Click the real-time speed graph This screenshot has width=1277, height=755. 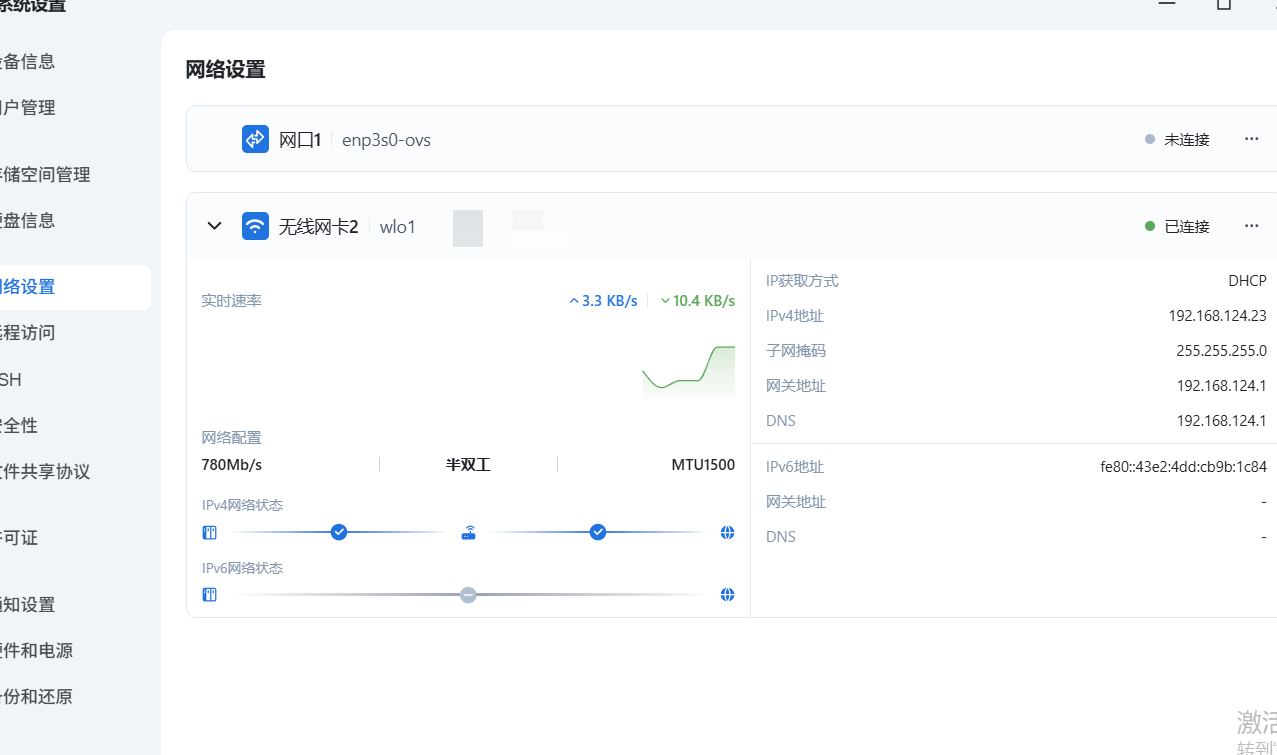click(688, 372)
